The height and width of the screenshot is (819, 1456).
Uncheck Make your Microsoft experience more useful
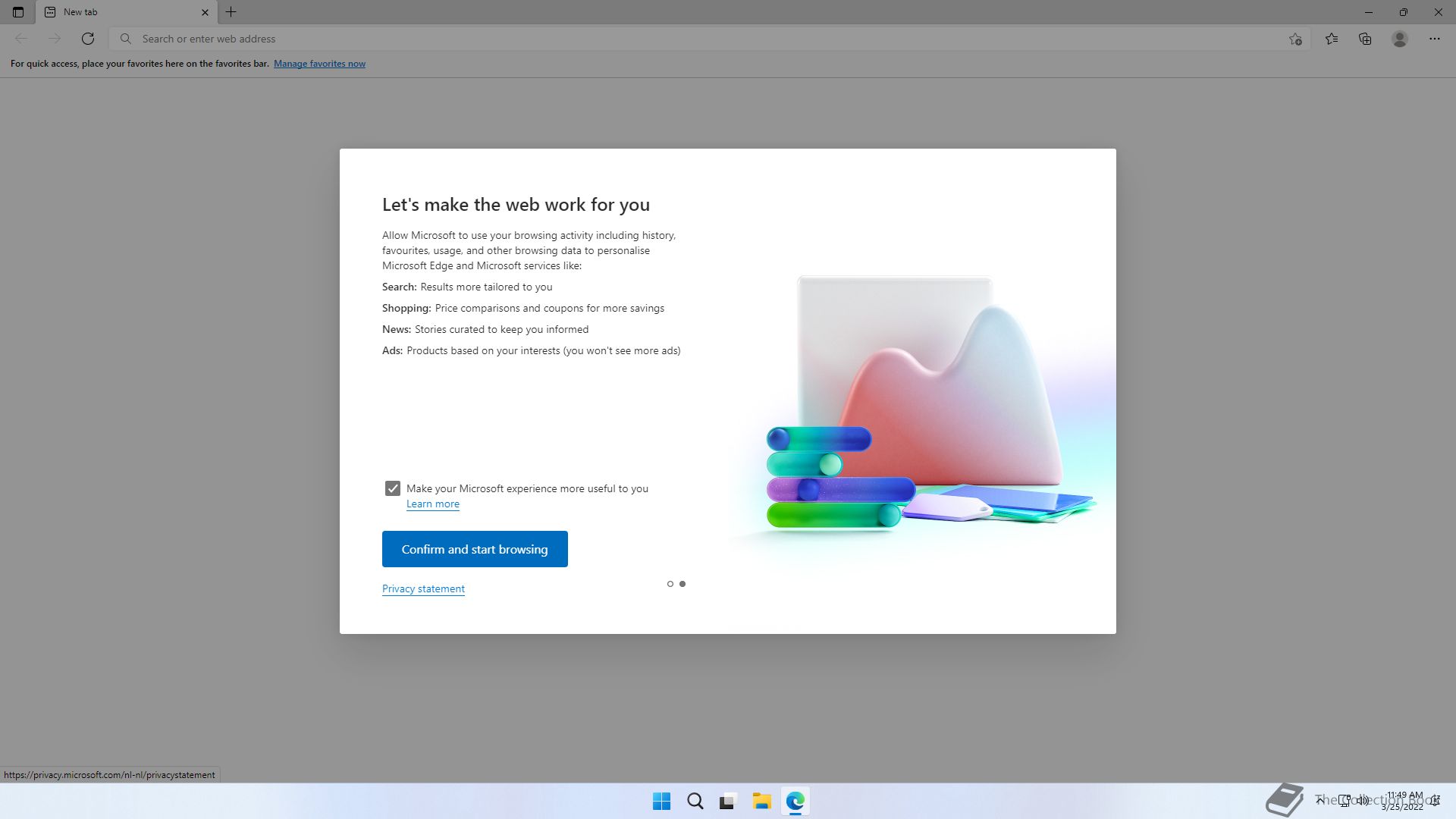point(392,488)
